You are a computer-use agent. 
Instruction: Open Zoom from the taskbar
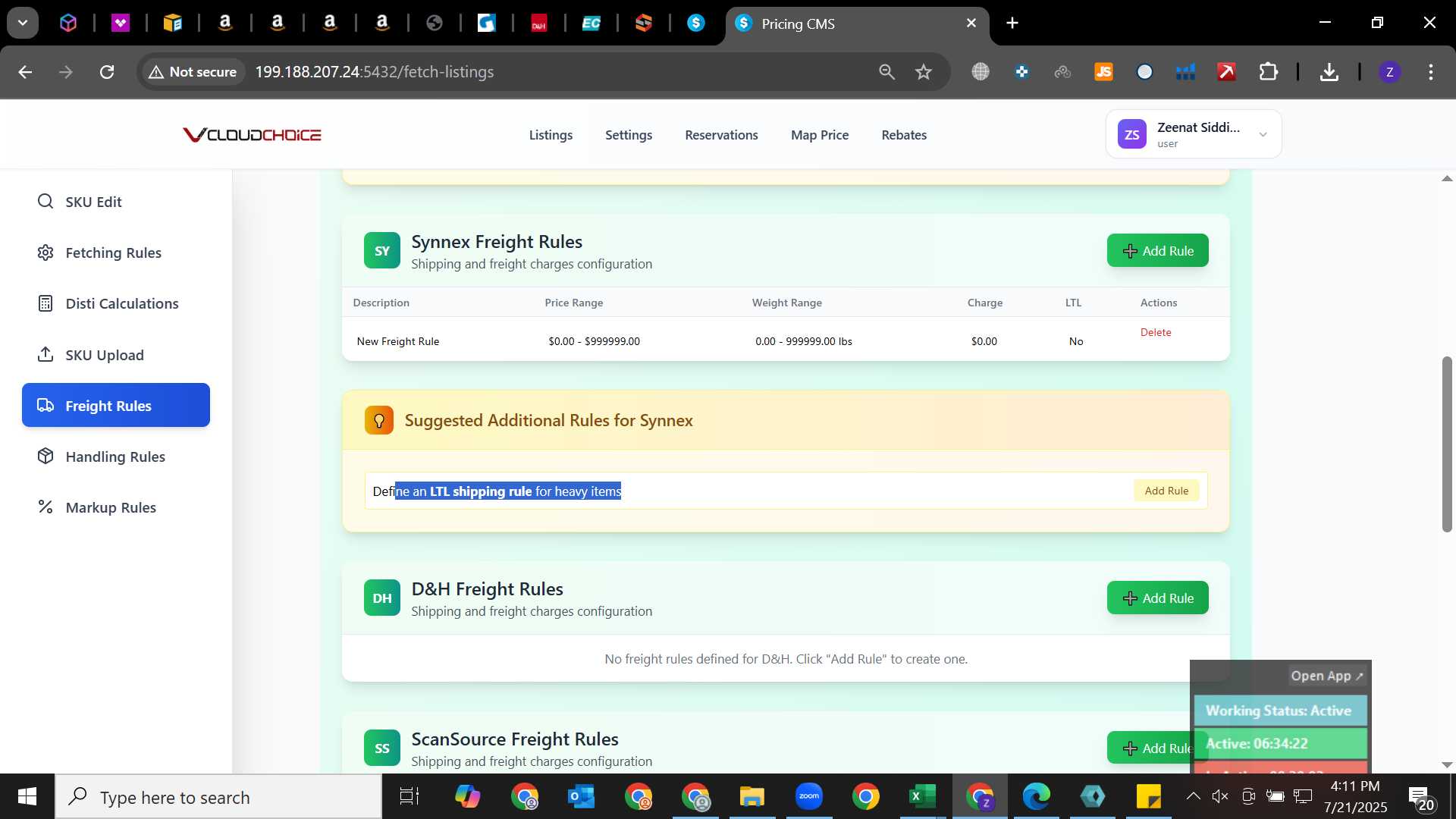(809, 797)
